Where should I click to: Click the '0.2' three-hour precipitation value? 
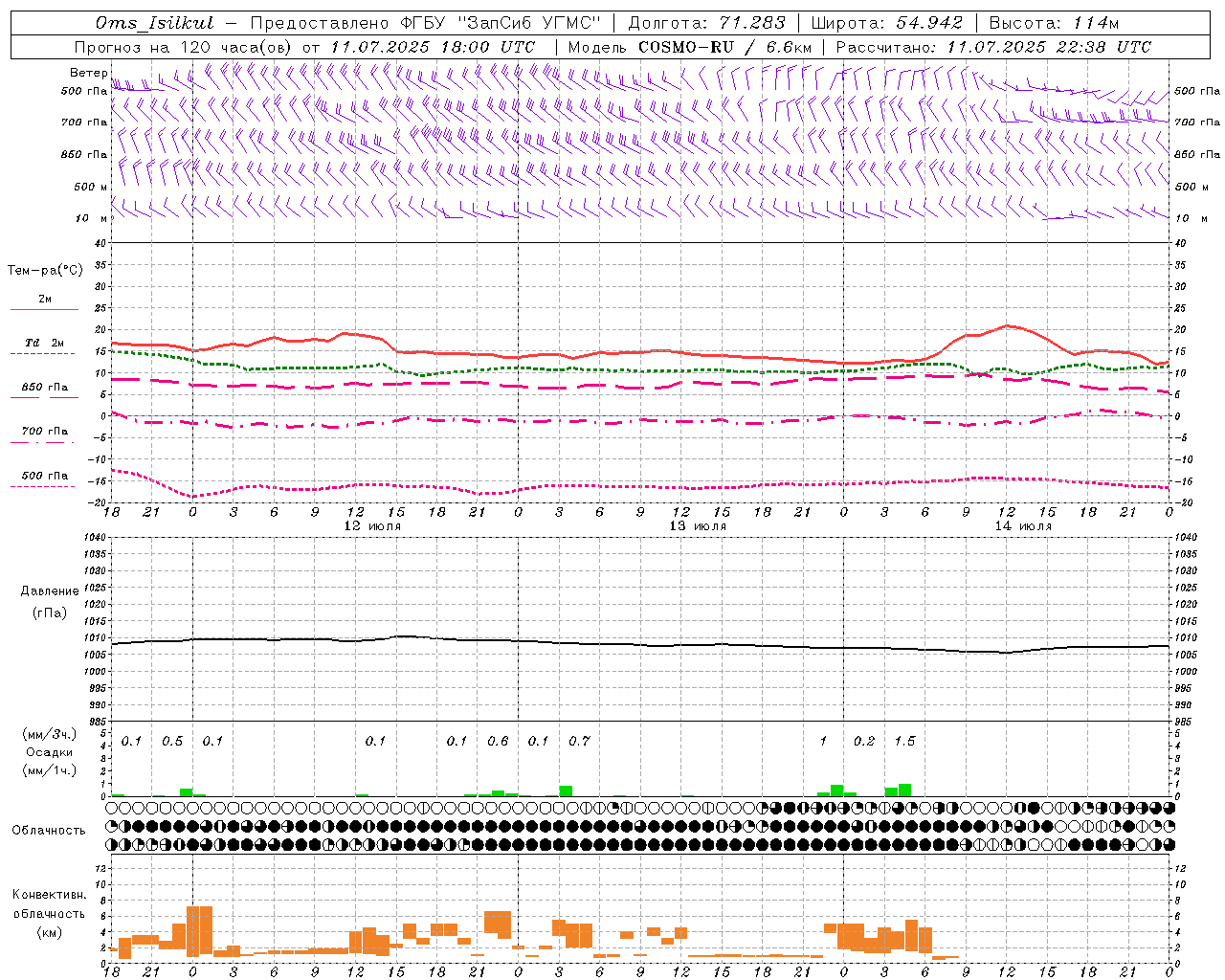point(864,741)
